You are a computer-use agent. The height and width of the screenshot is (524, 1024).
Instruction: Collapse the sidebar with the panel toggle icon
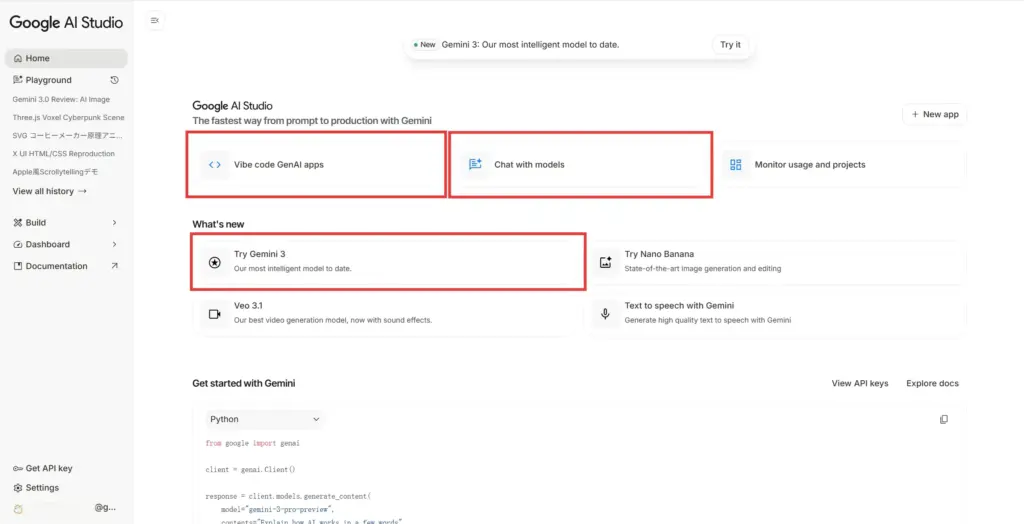point(154,20)
